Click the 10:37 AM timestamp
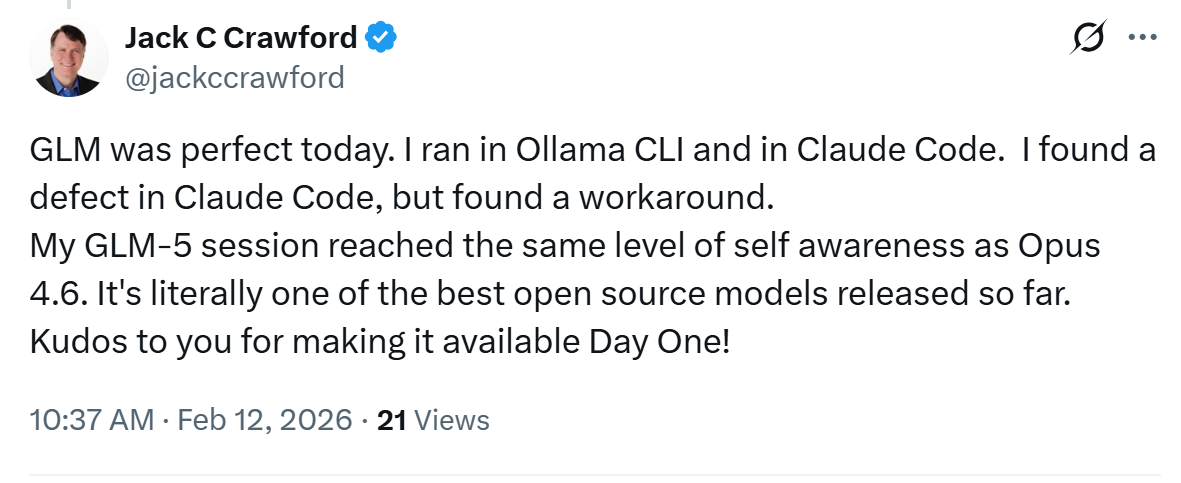Viewport: 1181px width, 483px height. (91, 420)
